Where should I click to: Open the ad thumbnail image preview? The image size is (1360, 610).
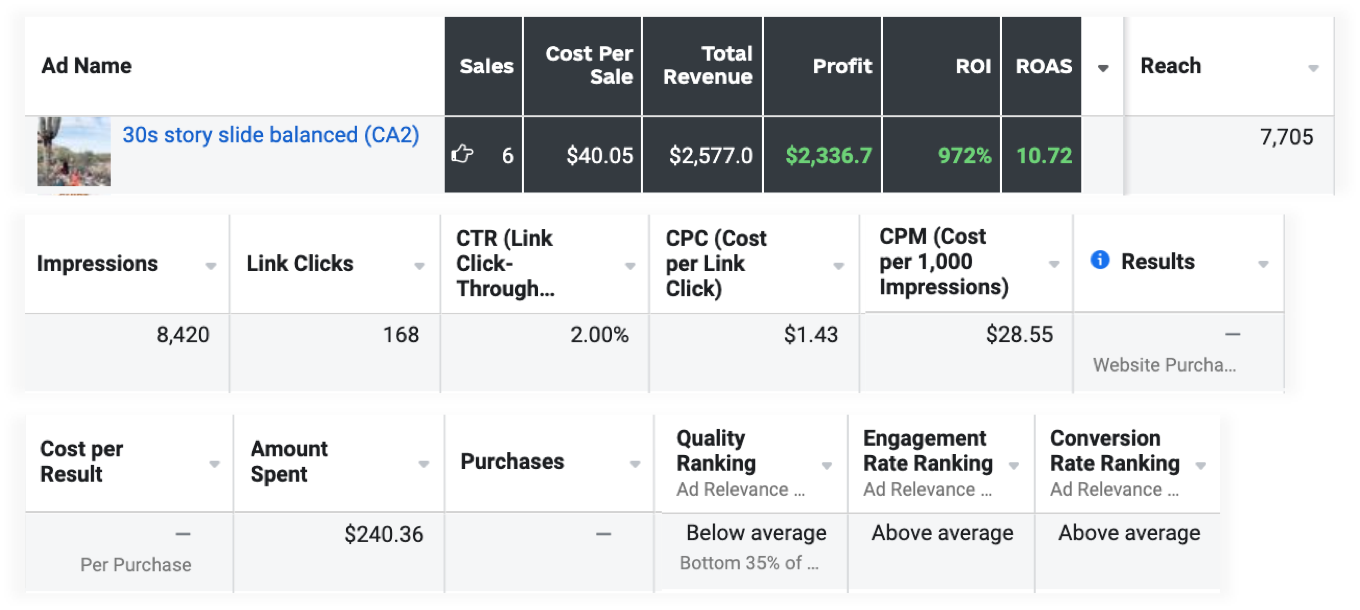coord(74,152)
